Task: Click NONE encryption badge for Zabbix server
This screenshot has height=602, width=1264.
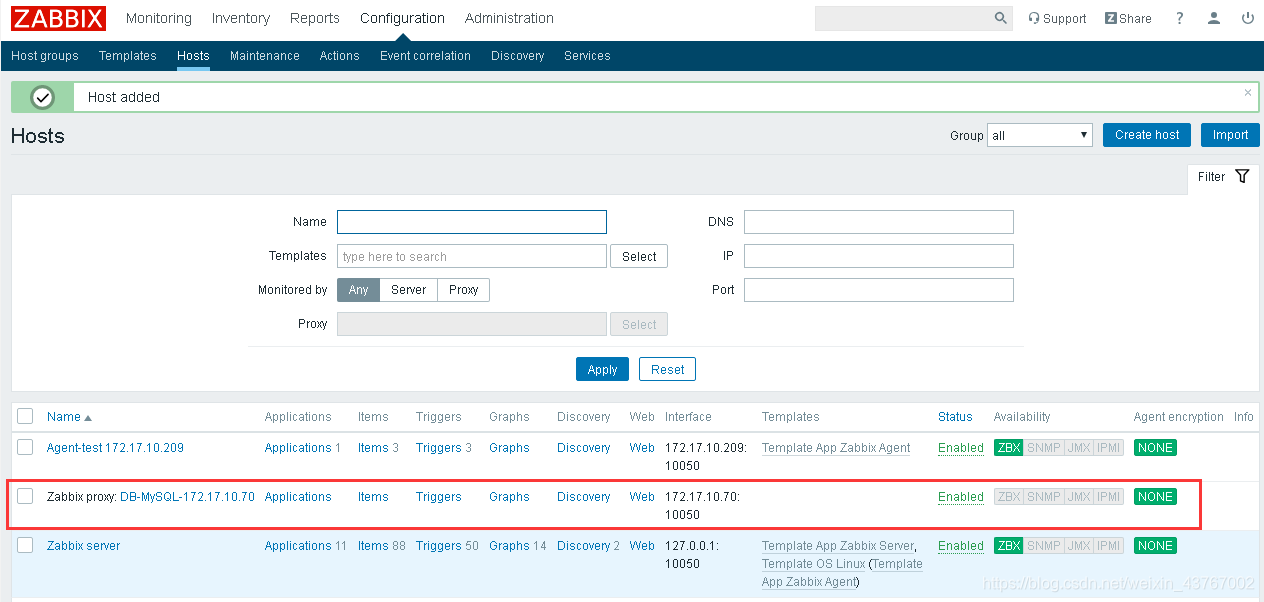Action: click(x=1155, y=546)
